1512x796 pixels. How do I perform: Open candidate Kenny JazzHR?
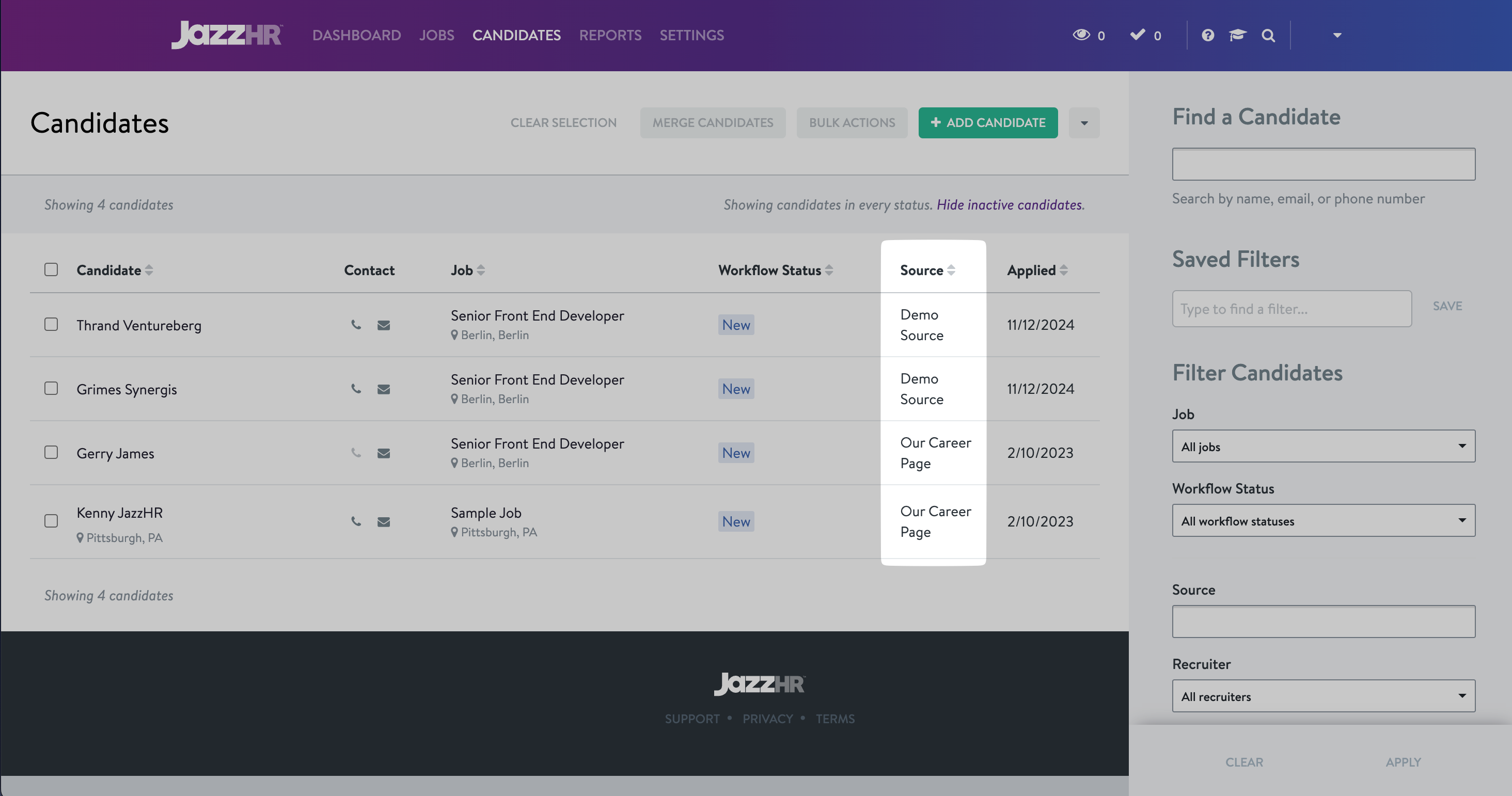point(120,512)
